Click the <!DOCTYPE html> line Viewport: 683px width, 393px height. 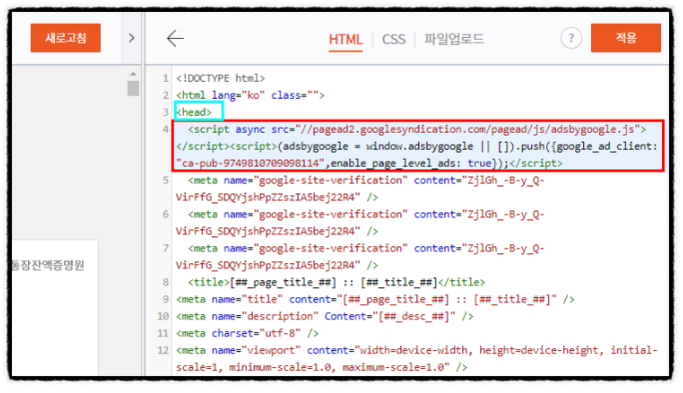(220, 78)
